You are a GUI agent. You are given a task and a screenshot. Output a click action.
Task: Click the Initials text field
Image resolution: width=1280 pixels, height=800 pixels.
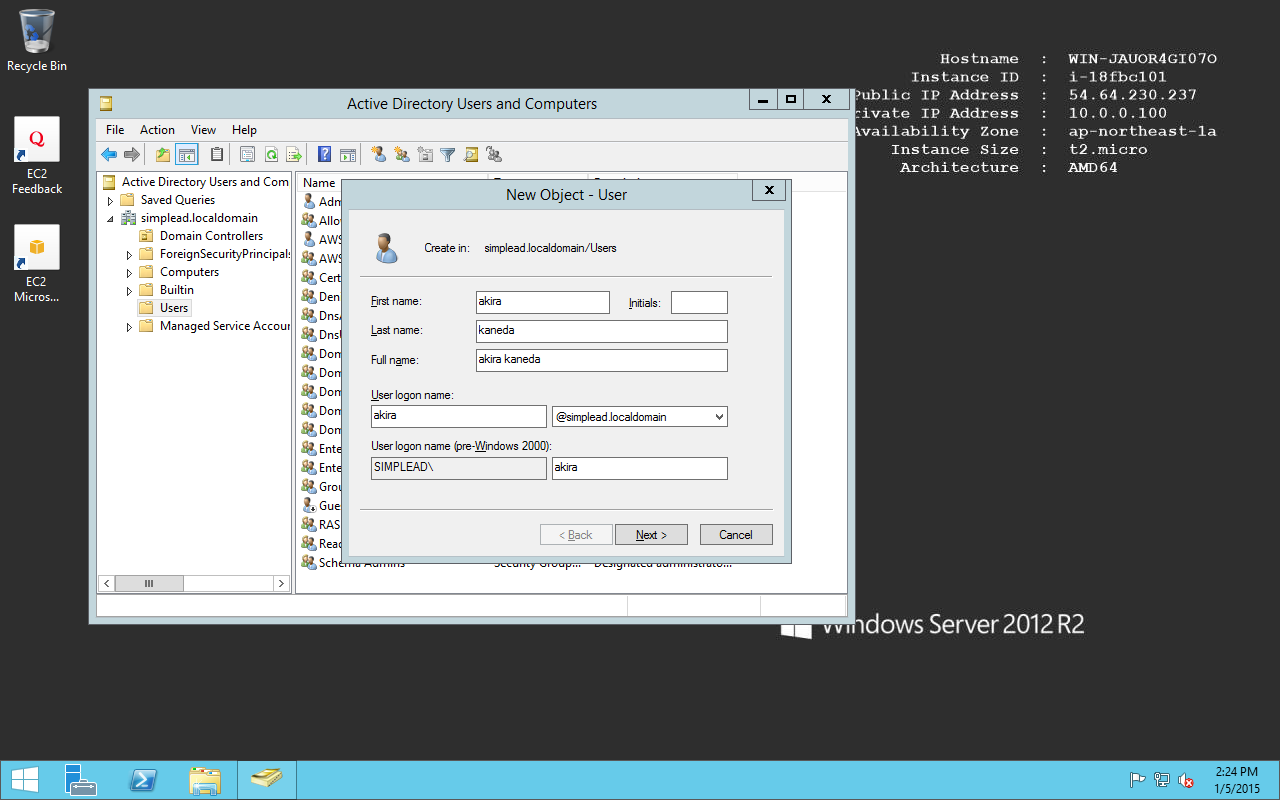(x=699, y=303)
